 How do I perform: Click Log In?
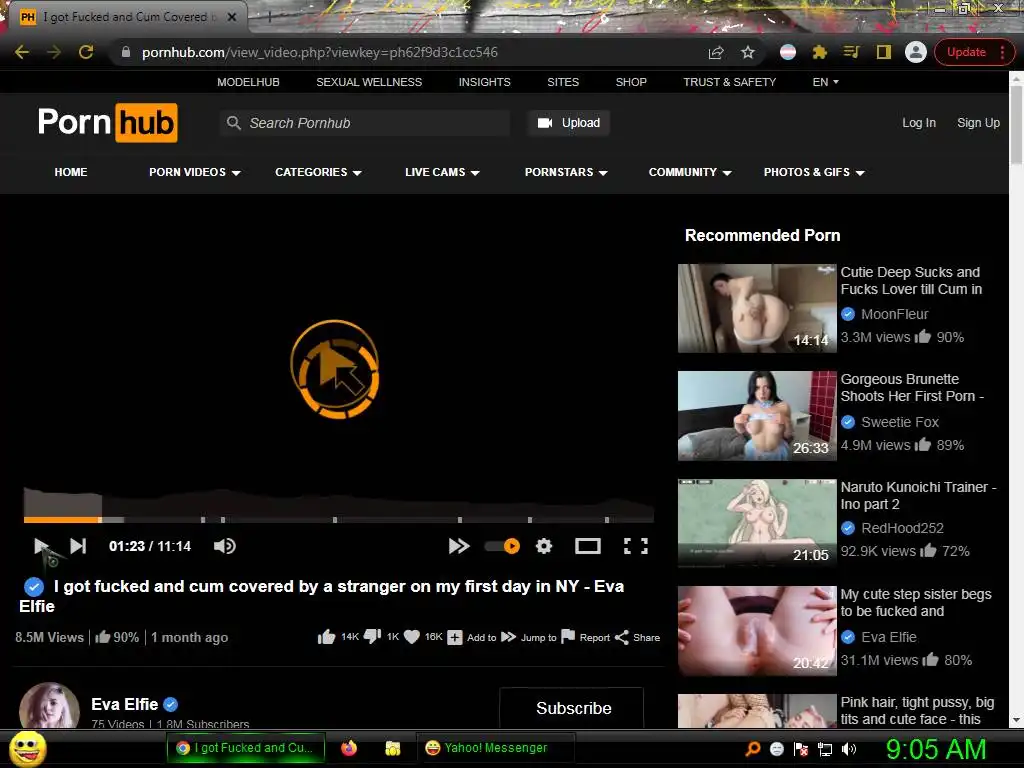[919, 123]
